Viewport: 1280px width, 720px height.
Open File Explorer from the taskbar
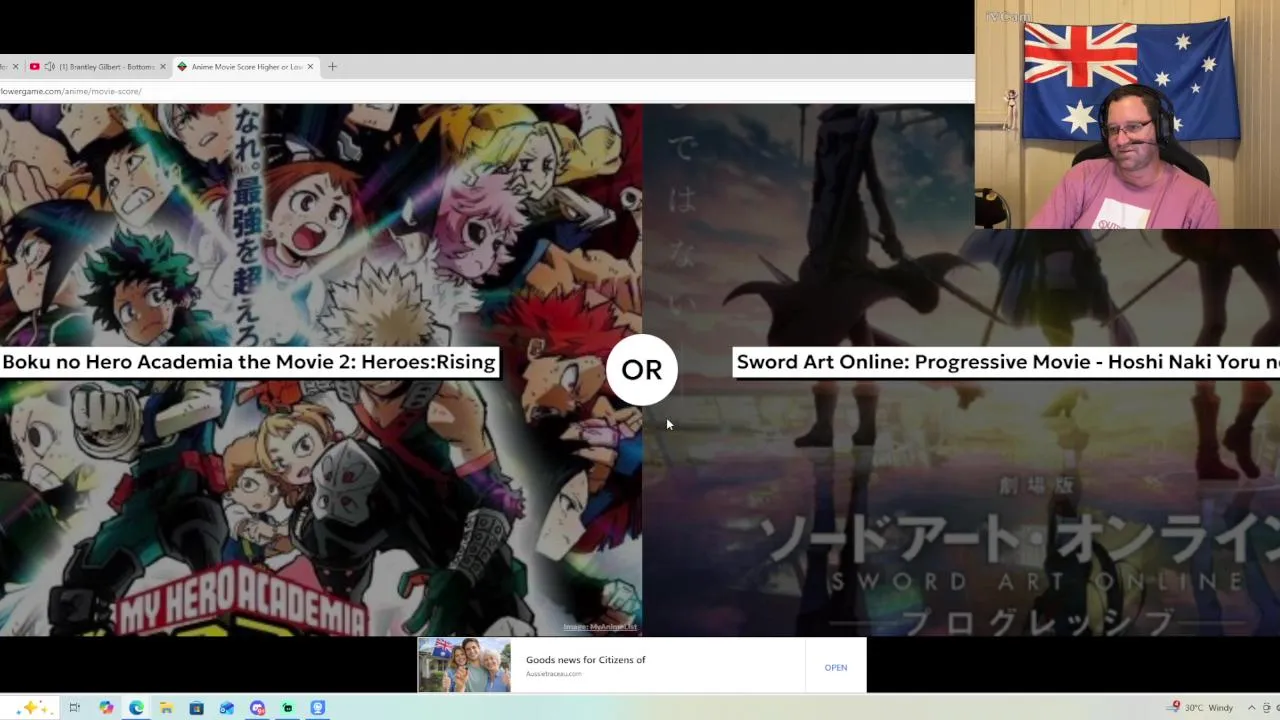click(x=166, y=708)
